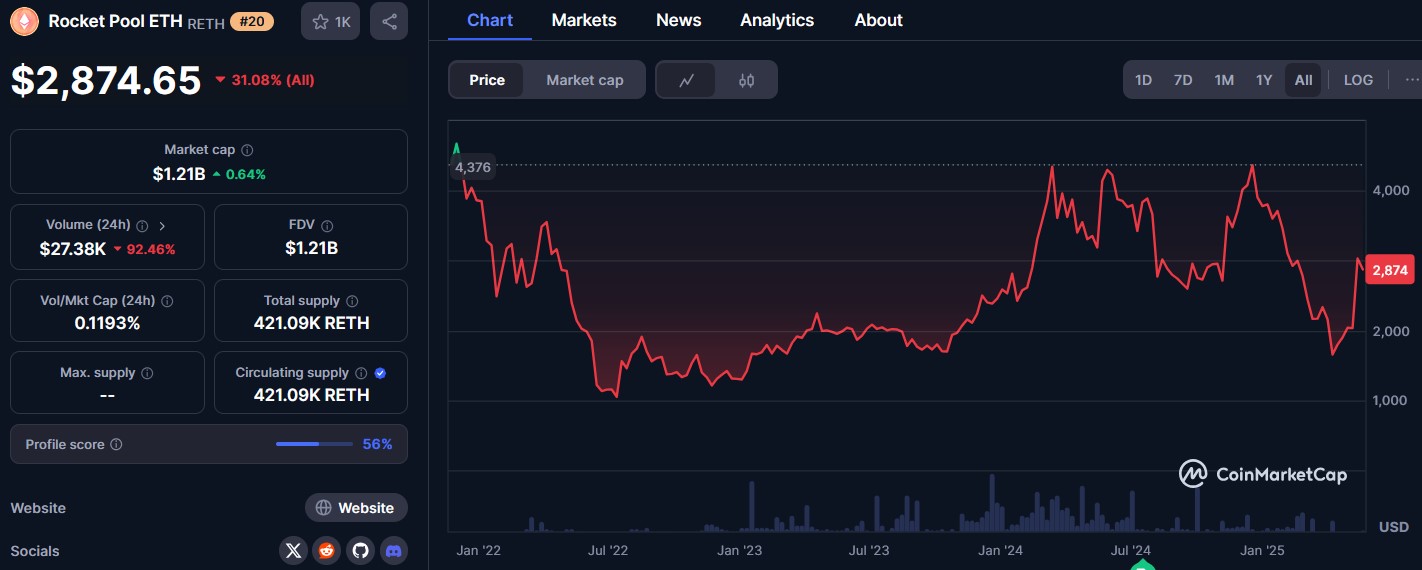This screenshot has height=570, width=1422.
Task: Open the Reddit social link
Action: 326,550
